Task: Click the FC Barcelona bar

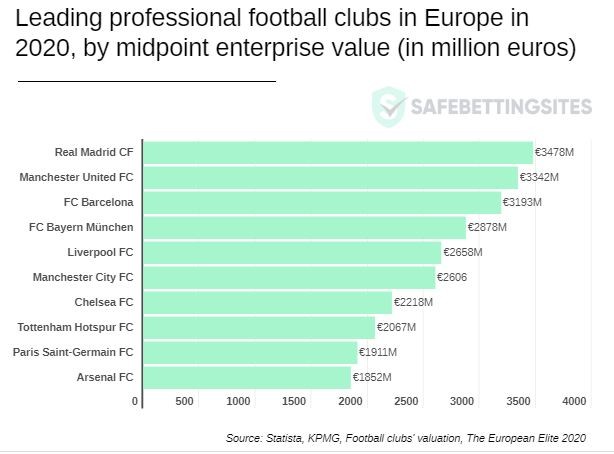Action: [322, 202]
